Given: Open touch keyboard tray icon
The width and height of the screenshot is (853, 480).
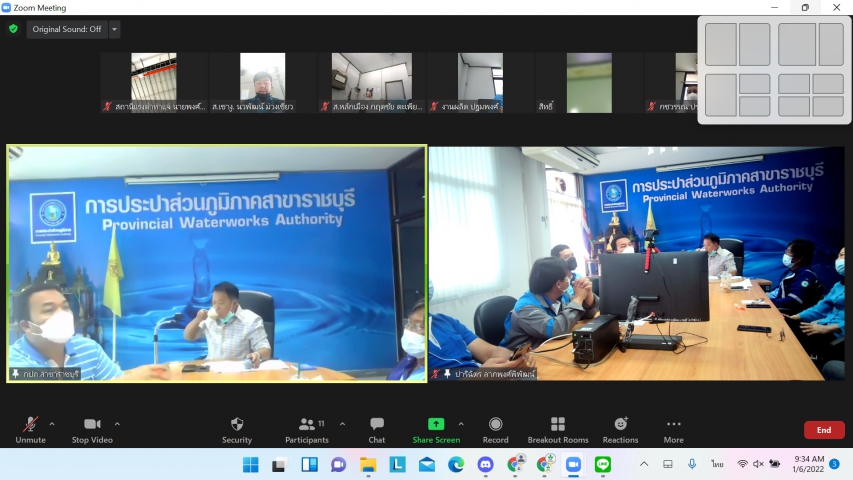Looking at the screenshot, I should click(x=667, y=464).
